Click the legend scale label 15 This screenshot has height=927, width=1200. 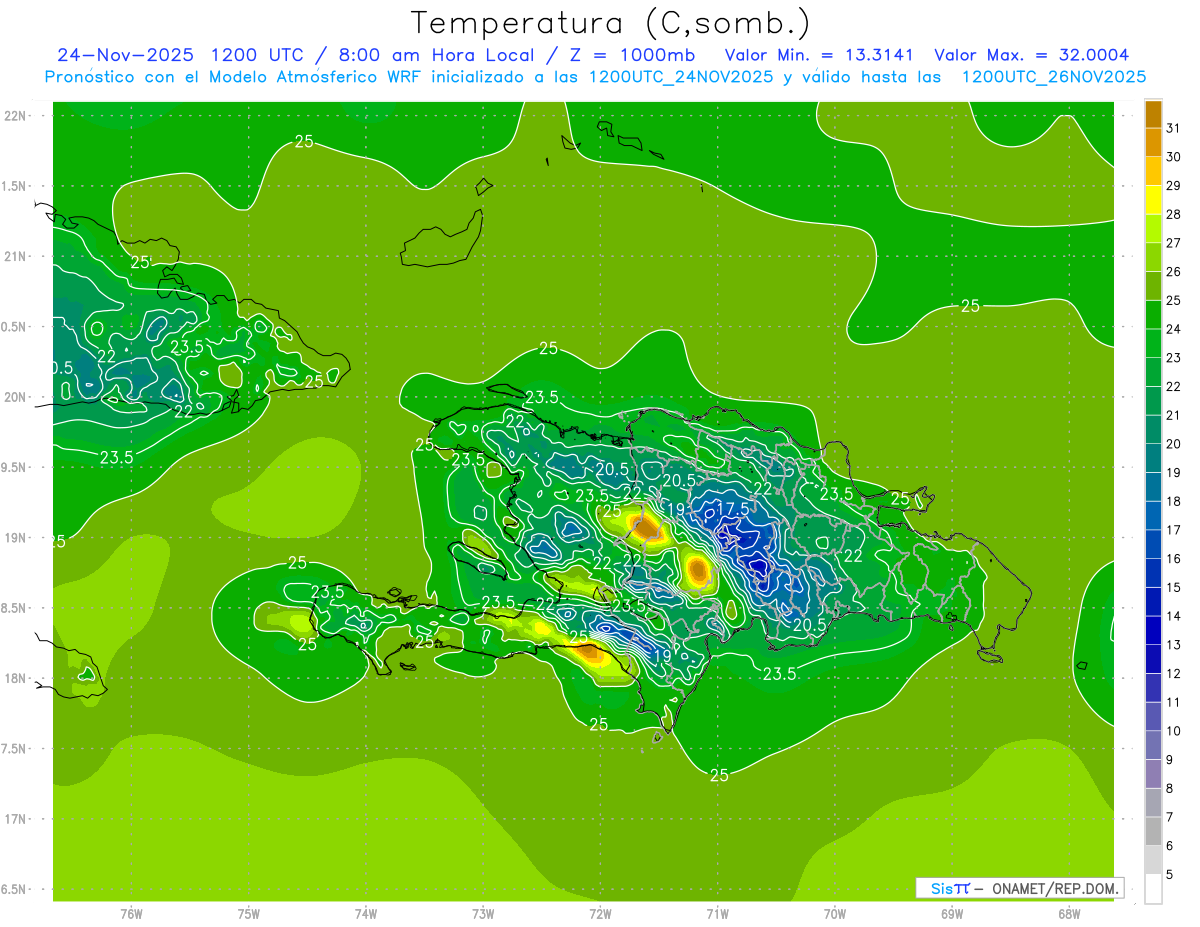point(1173,587)
